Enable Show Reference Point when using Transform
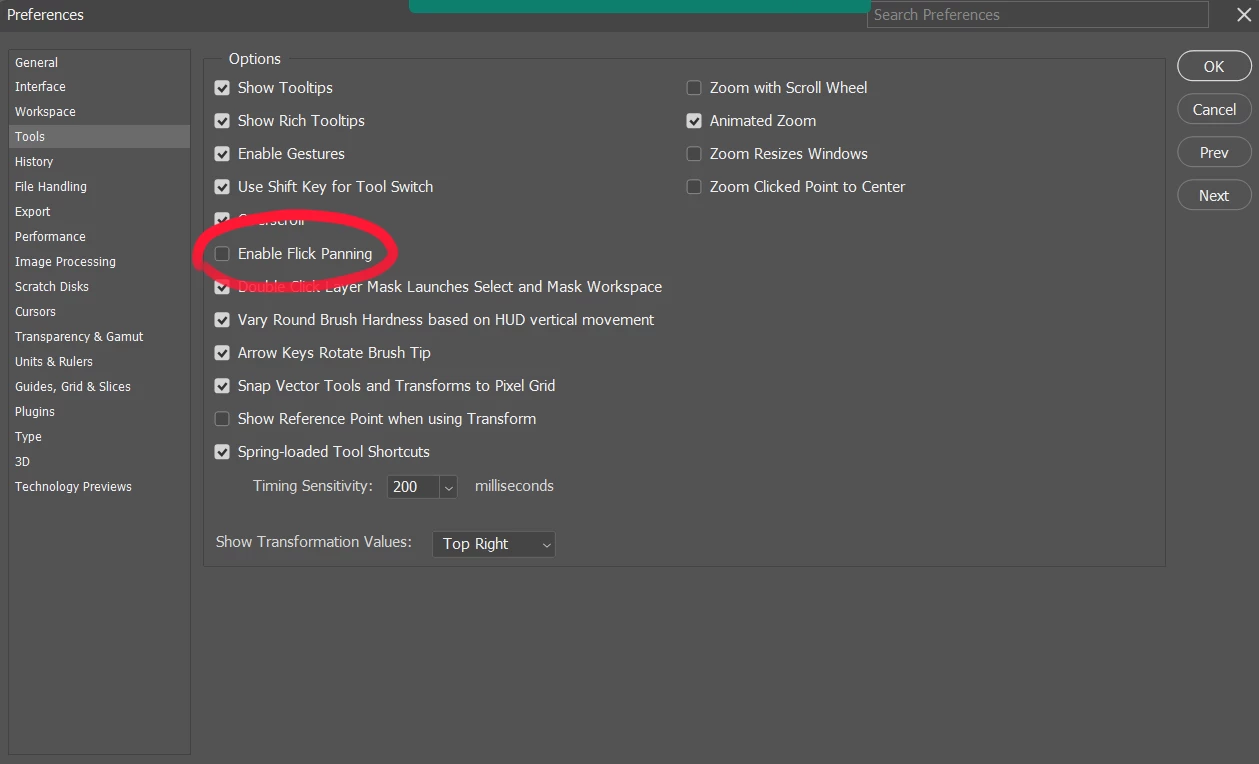This screenshot has height=764, width=1259. point(222,419)
